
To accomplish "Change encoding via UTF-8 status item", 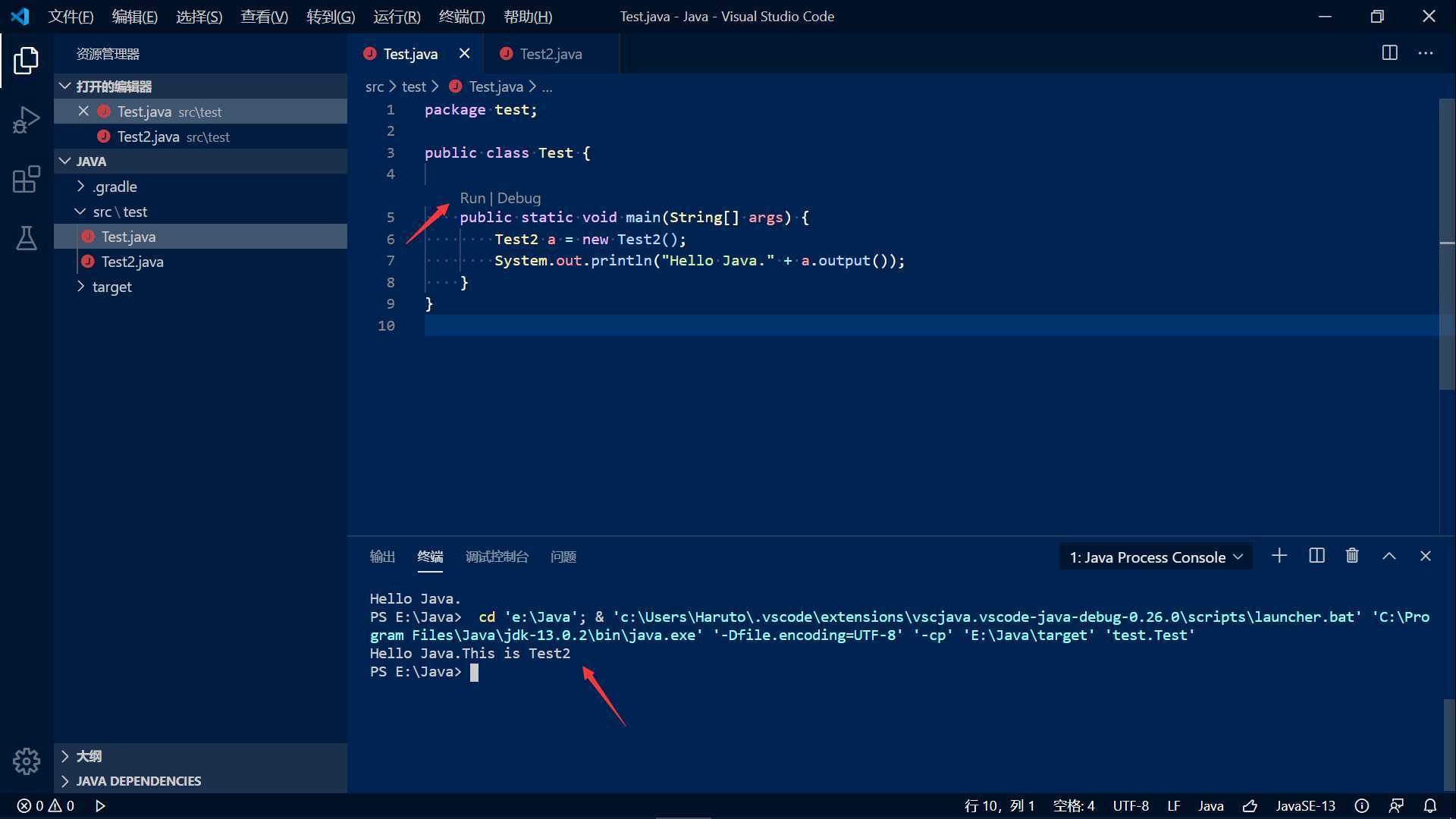I will tap(1131, 806).
